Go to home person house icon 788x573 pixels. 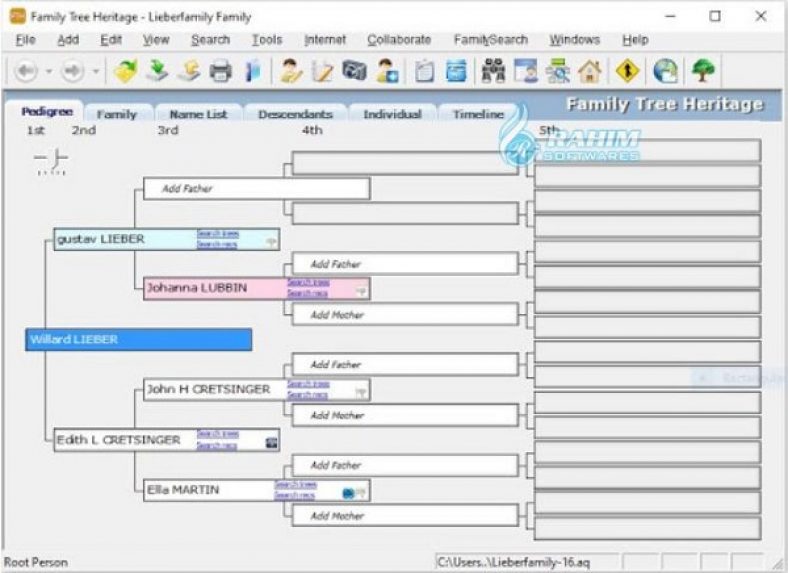[590, 71]
